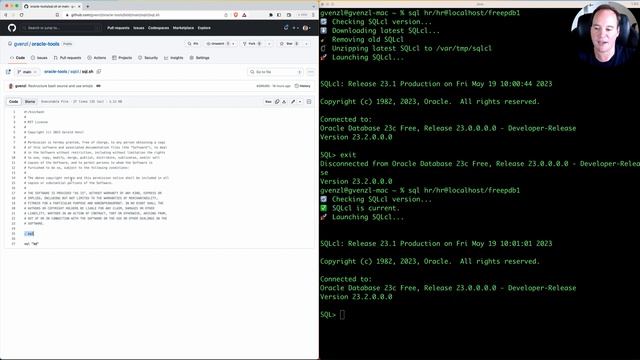Open the symbols panel icon
Viewport: 640px width, 360px height.
click(309, 102)
